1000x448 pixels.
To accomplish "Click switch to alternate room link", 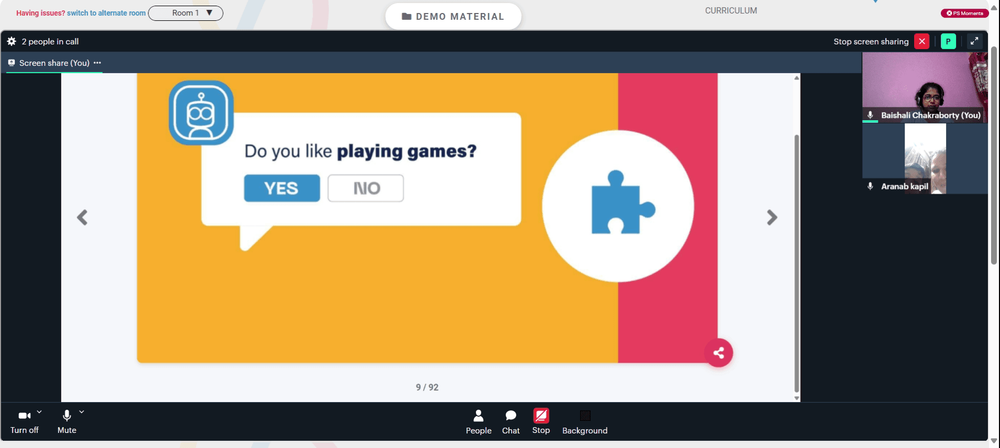I will pos(107,13).
